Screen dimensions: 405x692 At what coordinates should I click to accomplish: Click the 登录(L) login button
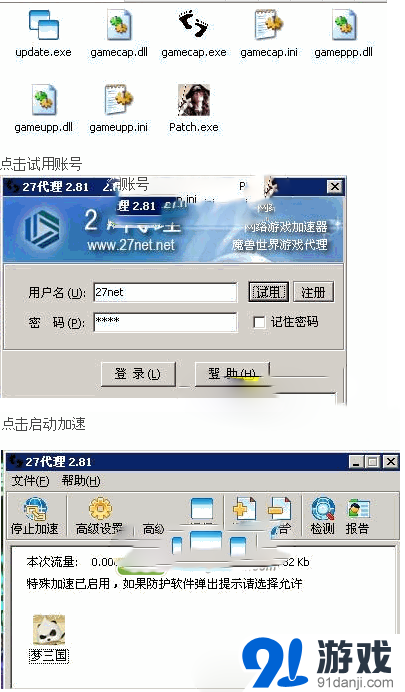click(x=138, y=374)
